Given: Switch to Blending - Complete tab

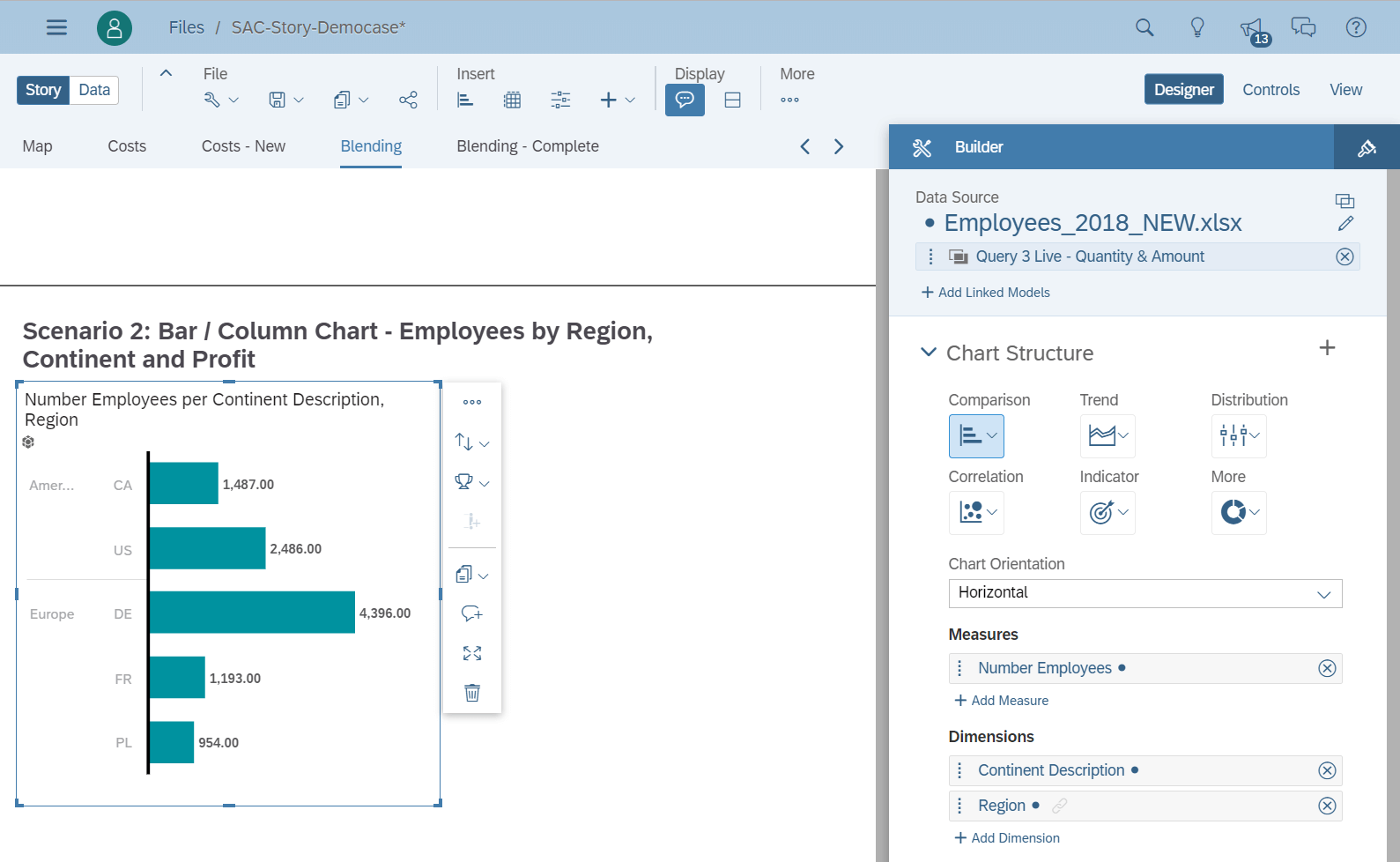Looking at the screenshot, I should pyautogui.click(x=527, y=146).
